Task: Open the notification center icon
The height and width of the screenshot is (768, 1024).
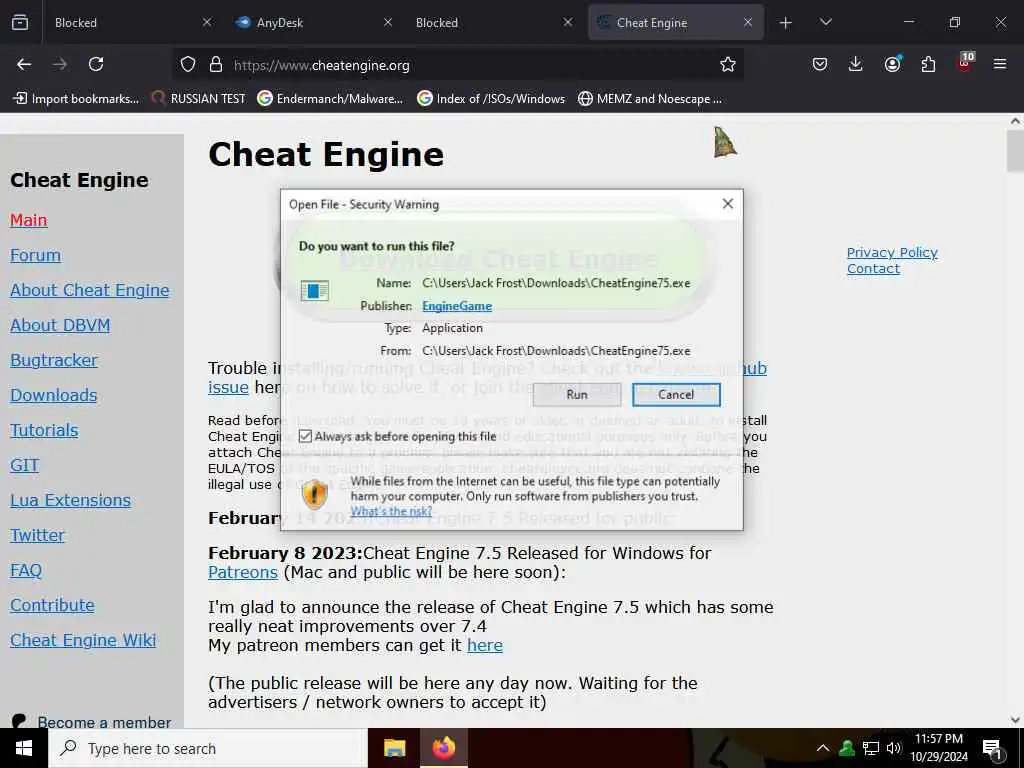Action: pyautogui.click(x=992, y=749)
